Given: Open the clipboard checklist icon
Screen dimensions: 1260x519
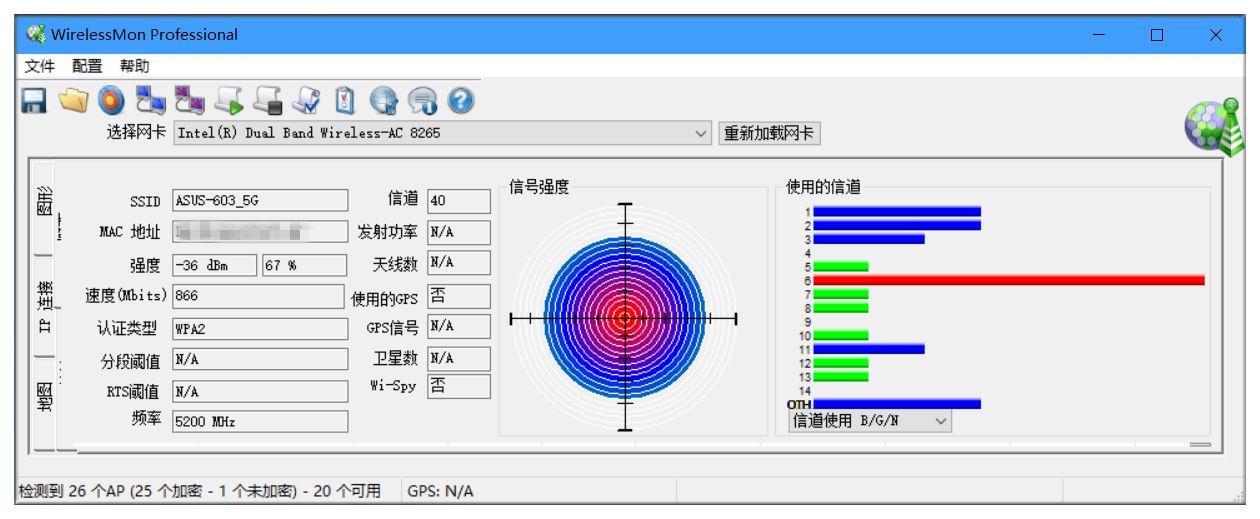Looking at the screenshot, I should pos(343,100).
